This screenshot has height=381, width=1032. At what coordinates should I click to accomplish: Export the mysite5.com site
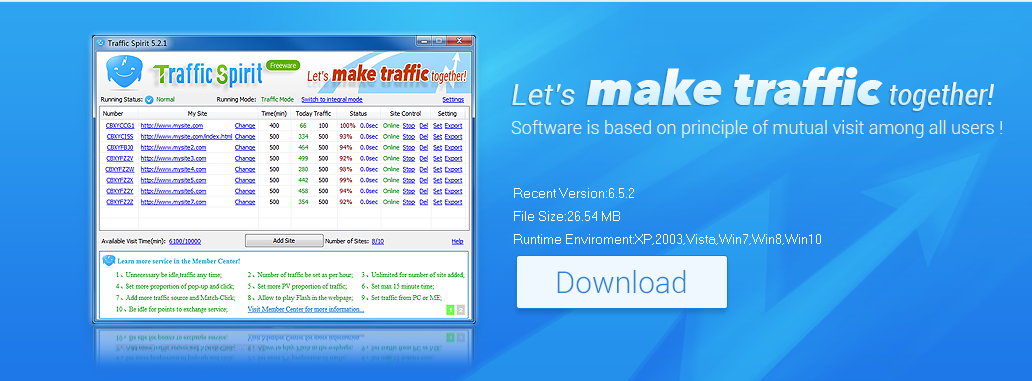[453, 180]
